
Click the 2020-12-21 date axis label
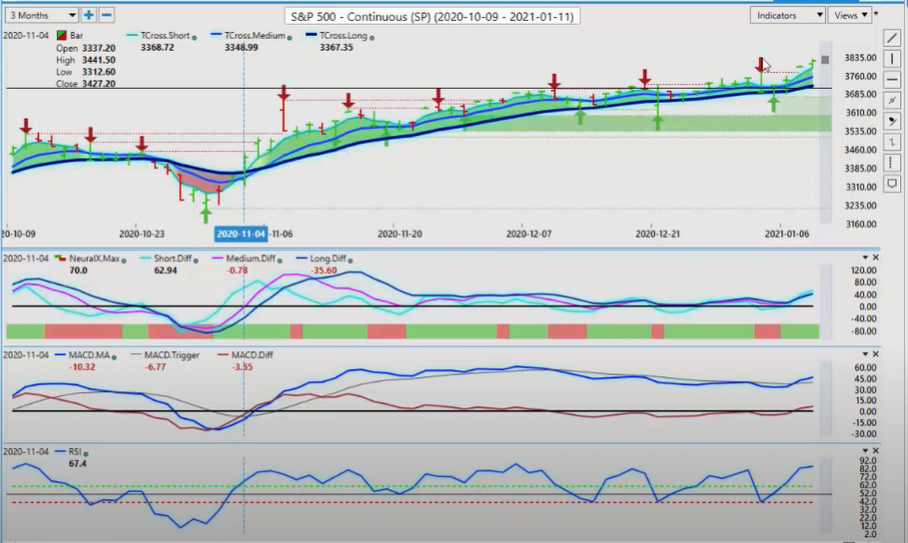tap(658, 234)
